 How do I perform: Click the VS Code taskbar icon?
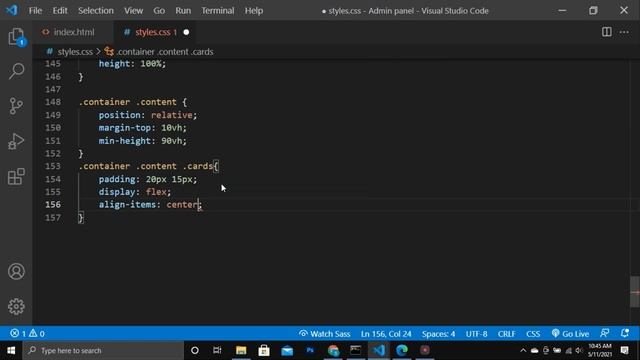[x=379, y=350]
